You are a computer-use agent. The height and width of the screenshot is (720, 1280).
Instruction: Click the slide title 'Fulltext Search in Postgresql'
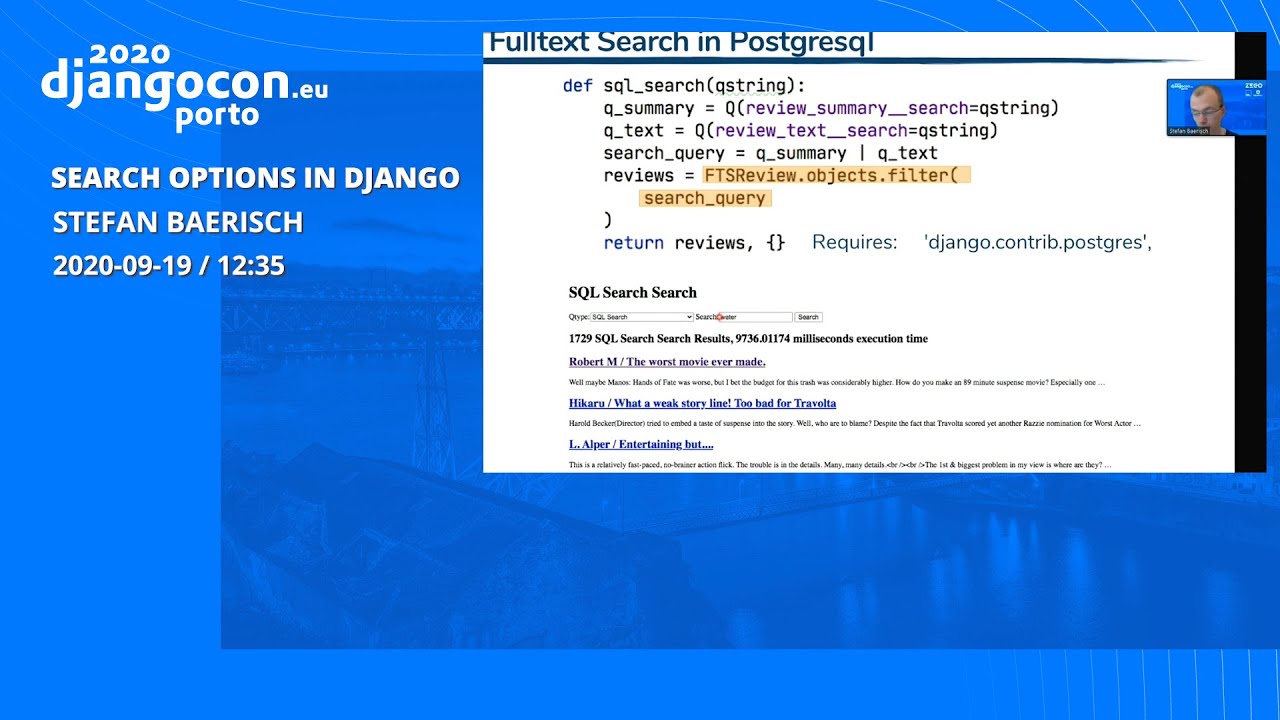681,43
